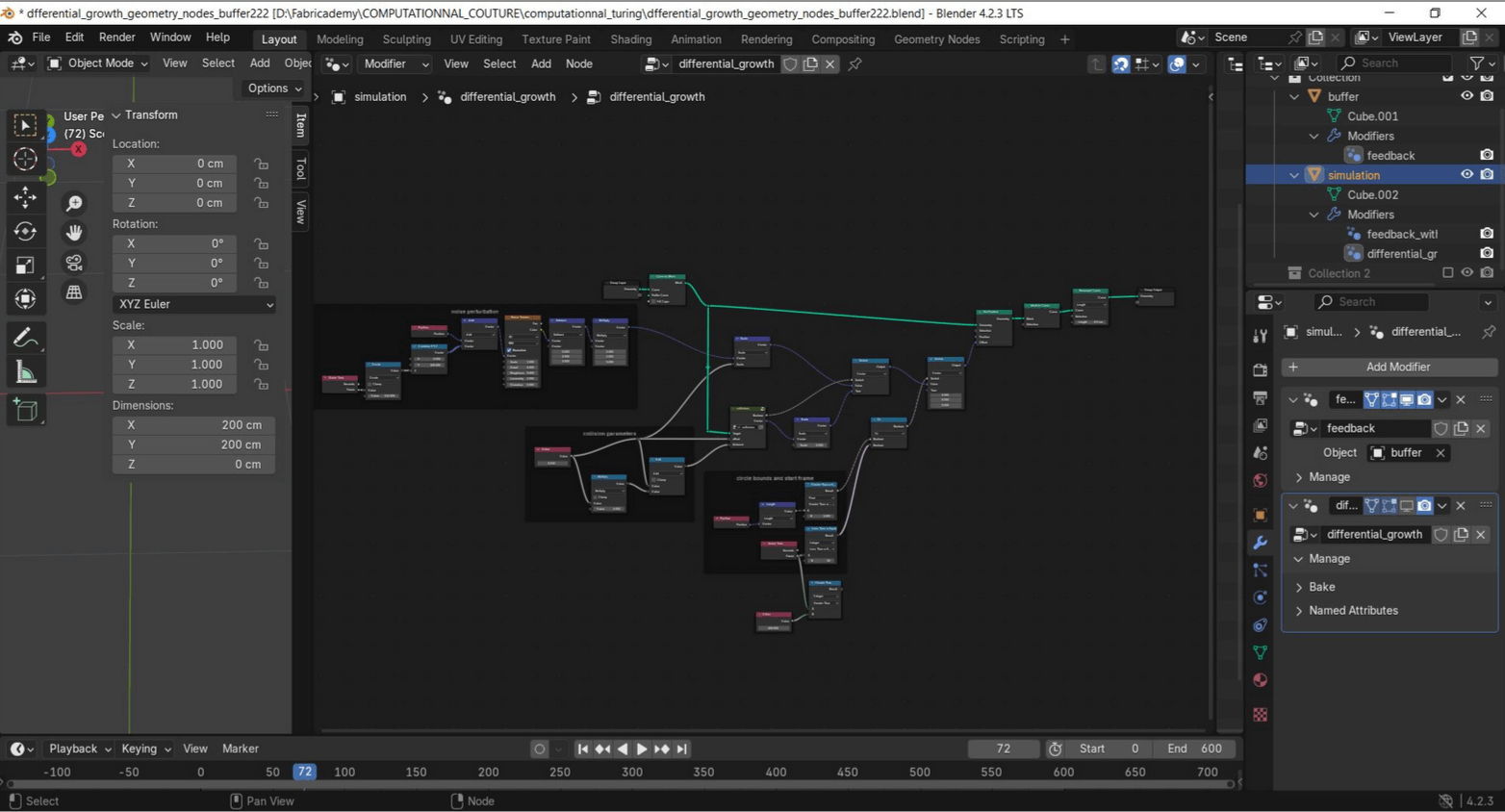Viewport: 1505px width, 812px height.
Task: Select the 3D Cursor tool
Action: 25,160
